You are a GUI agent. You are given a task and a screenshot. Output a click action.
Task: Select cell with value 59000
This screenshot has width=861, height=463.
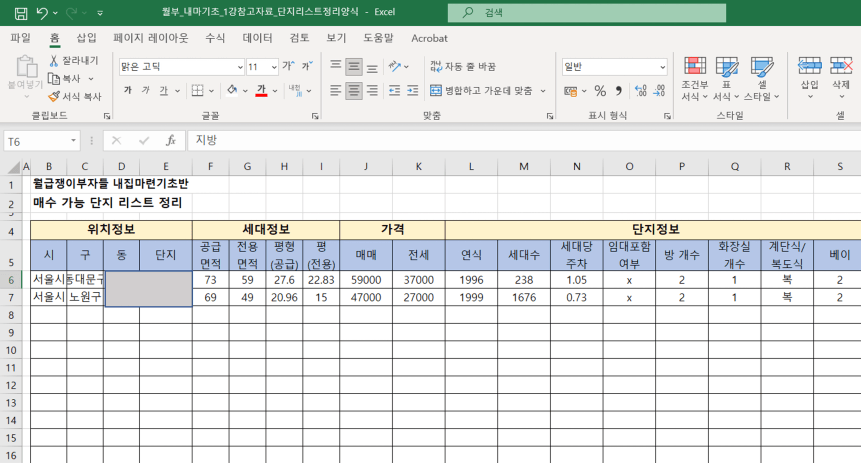(x=366, y=280)
